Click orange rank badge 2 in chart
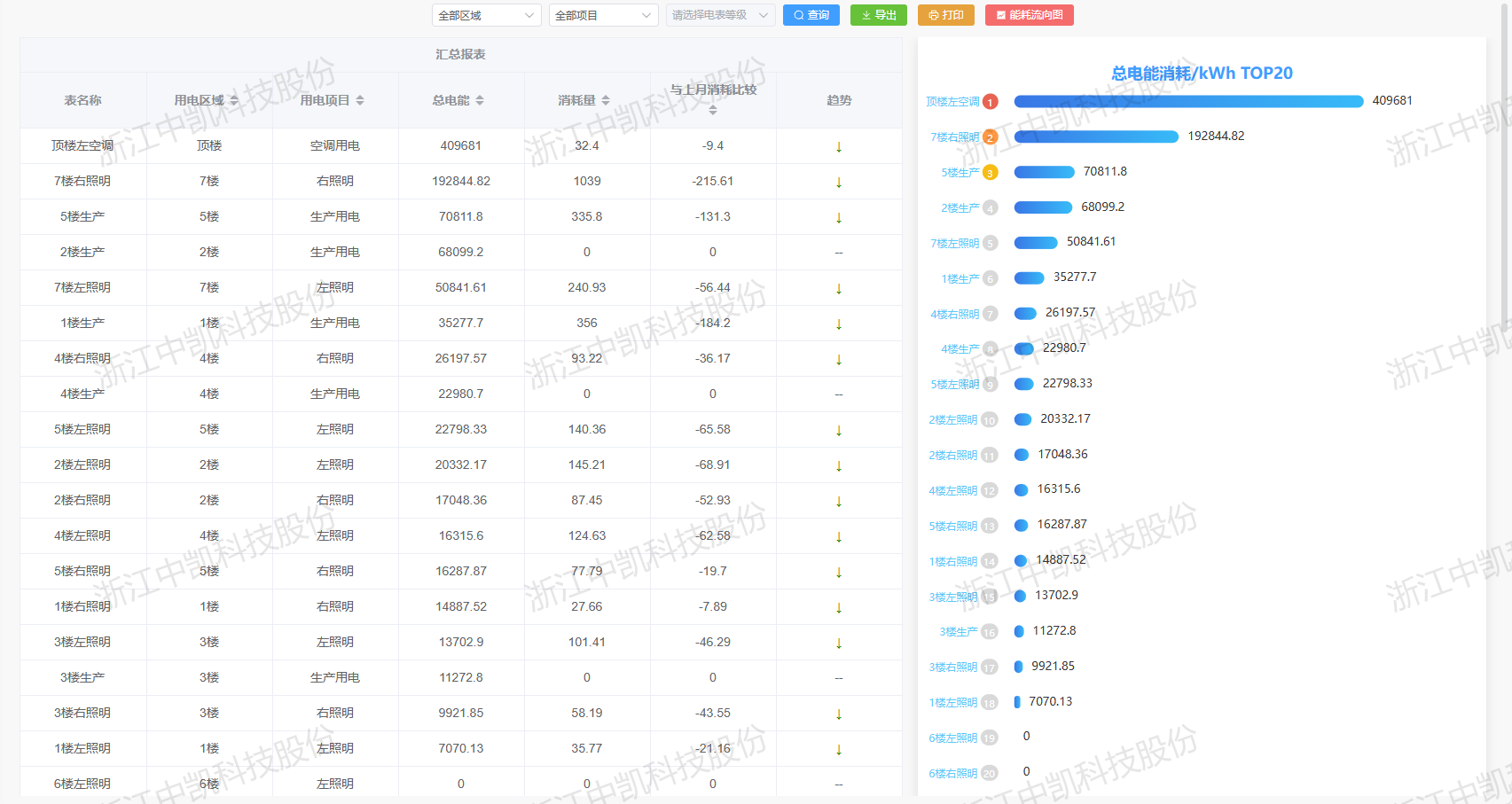 pyautogui.click(x=991, y=137)
